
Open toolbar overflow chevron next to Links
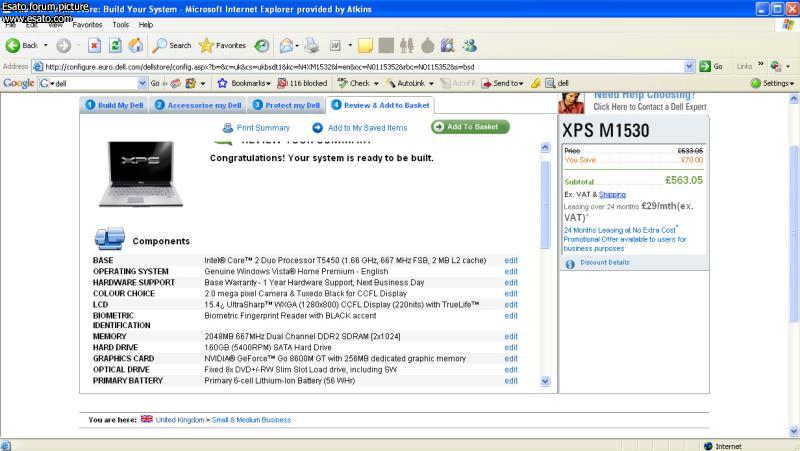(760, 65)
